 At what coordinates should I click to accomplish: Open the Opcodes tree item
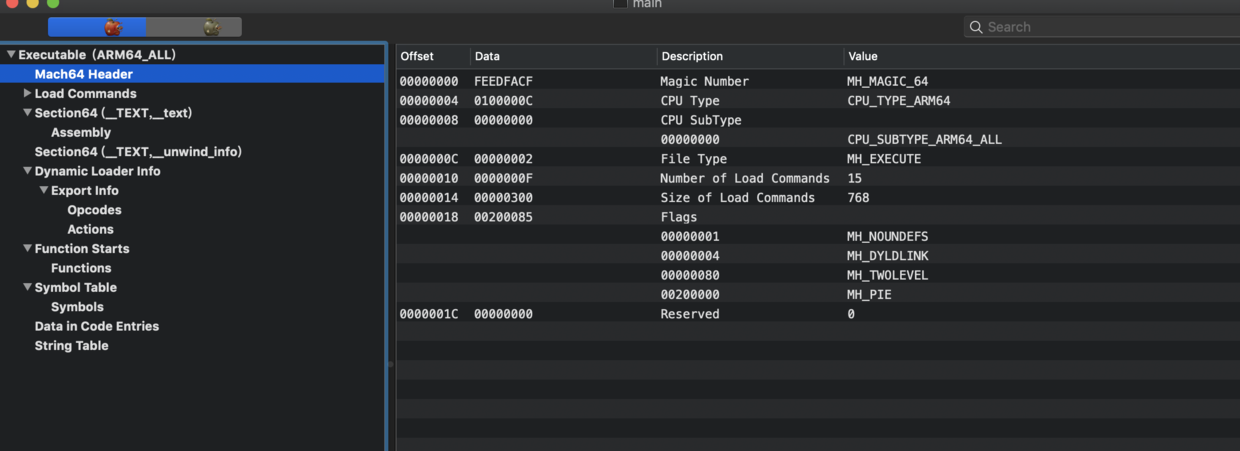point(94,210)
